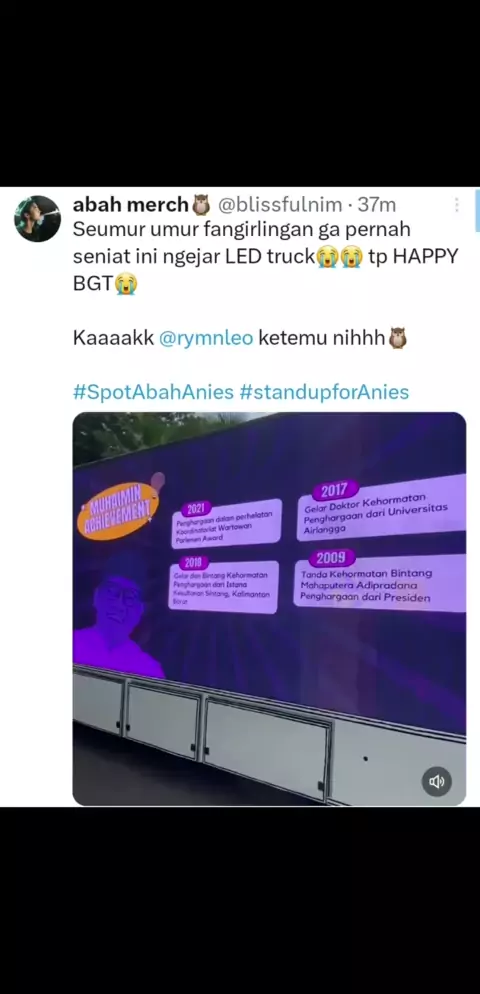480x994 pixels.
Task: Open the @blissfulnim handle
Action: pos(280,205)
